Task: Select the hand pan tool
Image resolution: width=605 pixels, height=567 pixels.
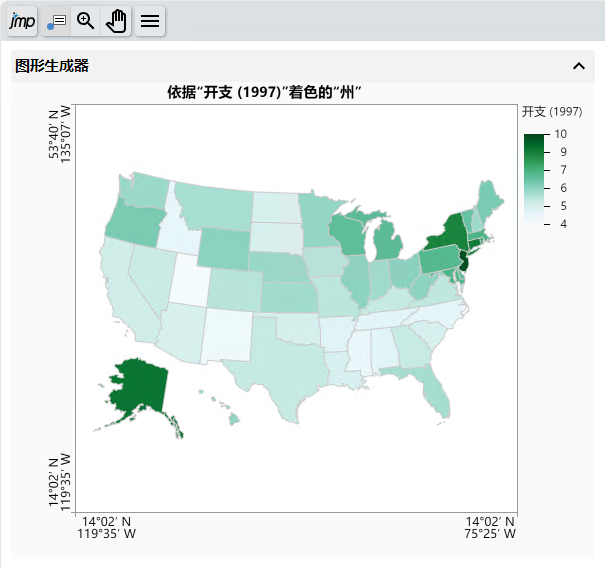Action: tap(116, 21)
